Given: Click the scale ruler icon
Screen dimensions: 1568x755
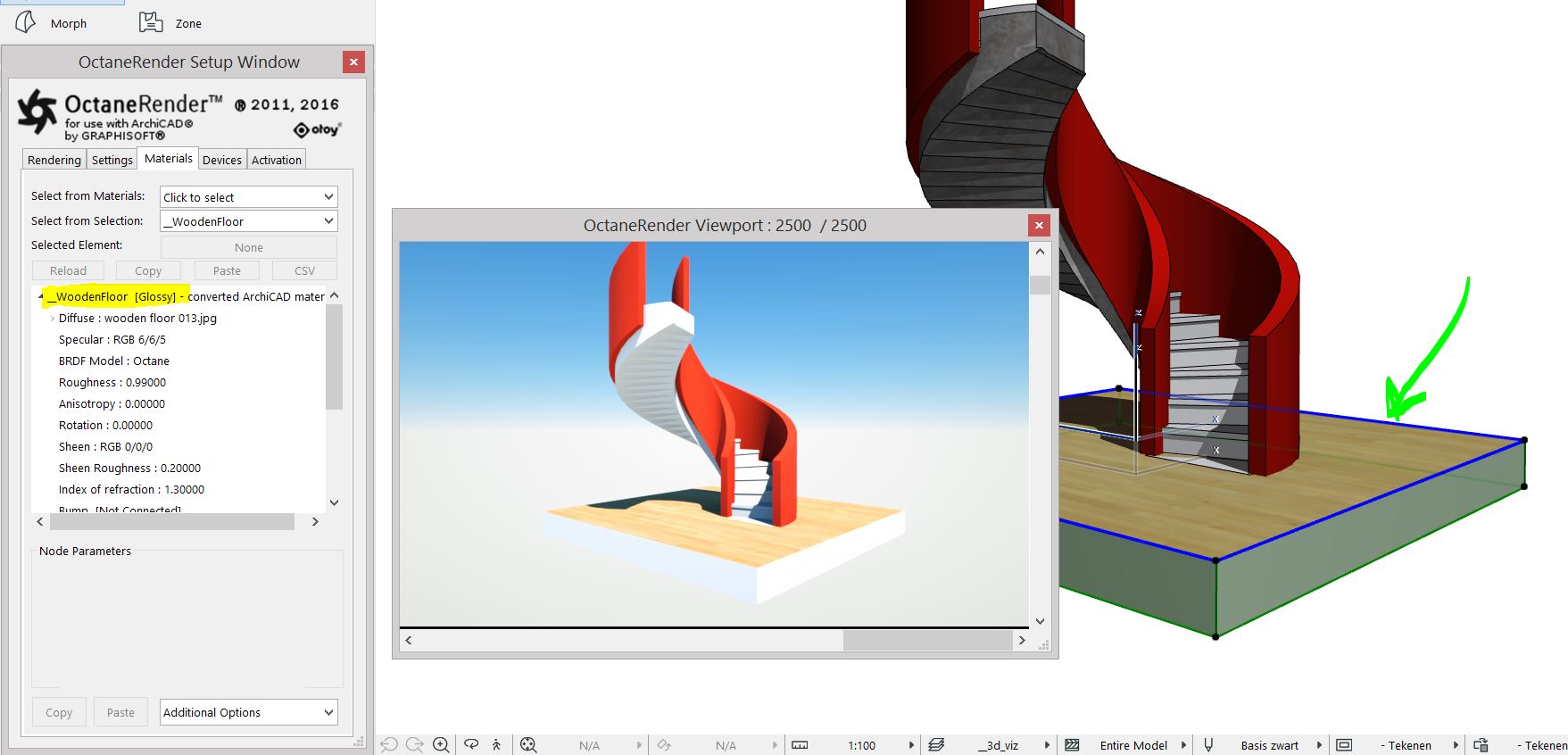Looking at the screenshot, I should coord(800,745).
